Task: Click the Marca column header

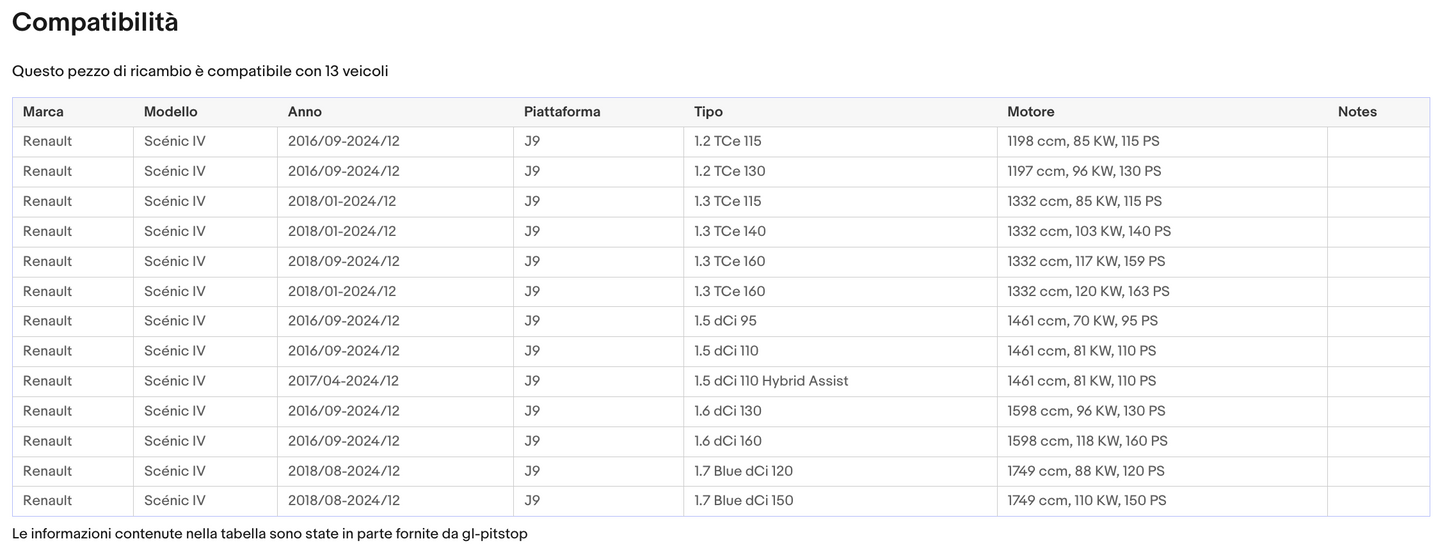Action: pyautogui.click(x=43, y=112)
